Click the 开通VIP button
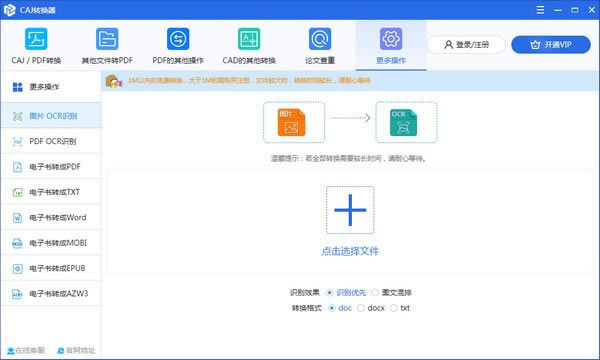The width and height of the screenshot is (600, 360). [551, 45]
